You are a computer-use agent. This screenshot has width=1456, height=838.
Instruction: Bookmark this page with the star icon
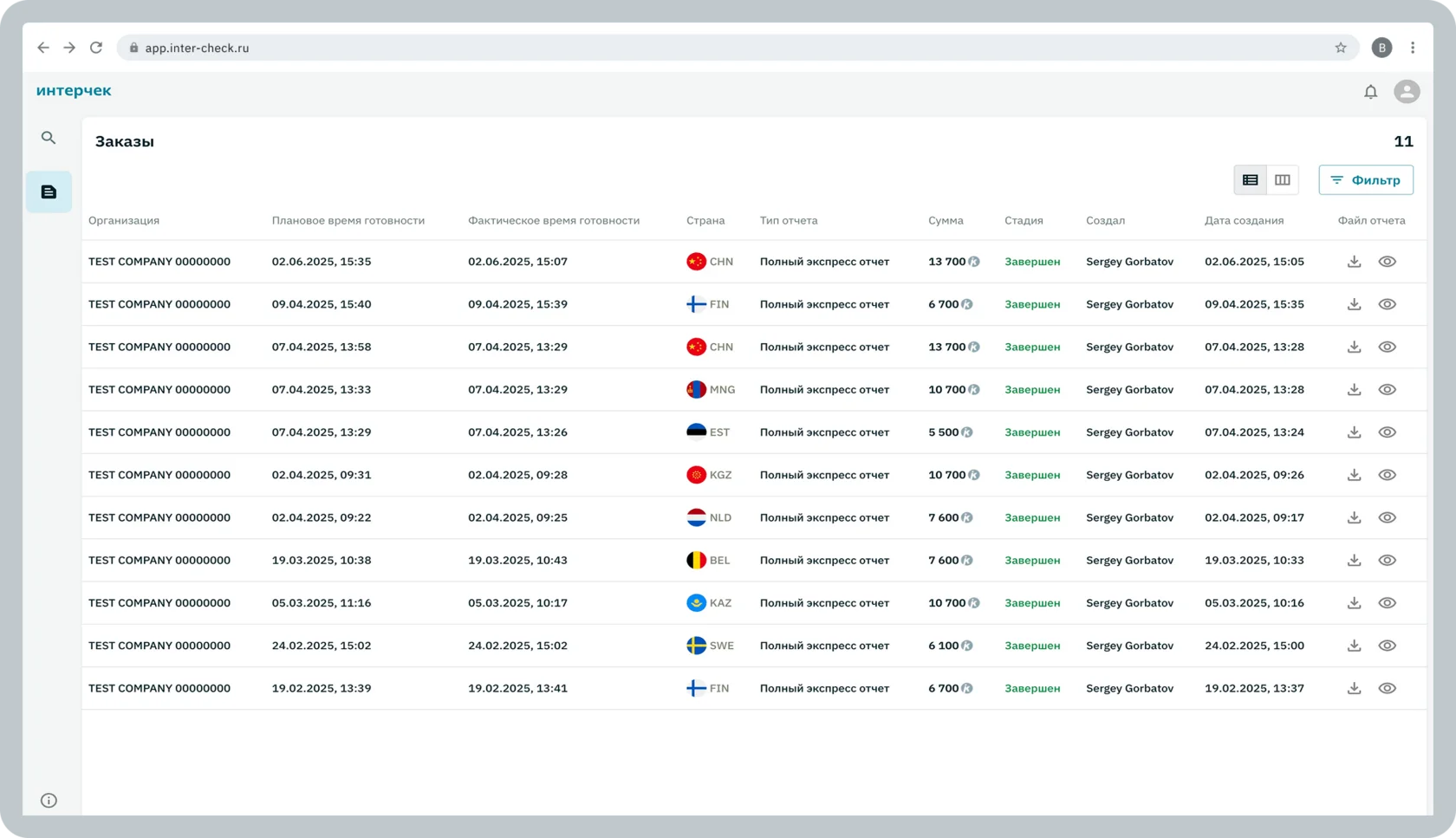pyautogui.click(x=1341, y=48)
